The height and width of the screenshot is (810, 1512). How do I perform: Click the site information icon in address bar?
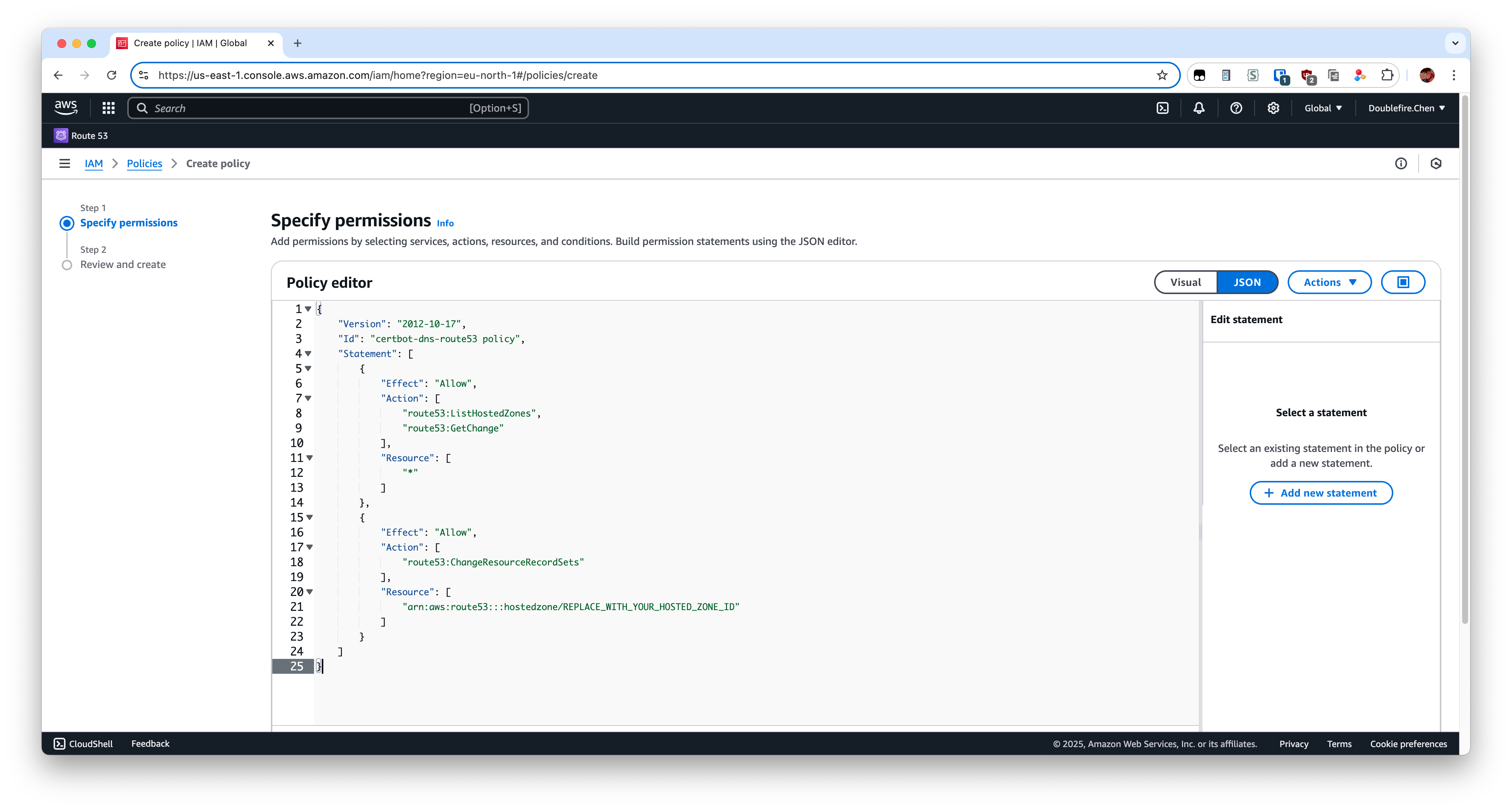[144, 75]
